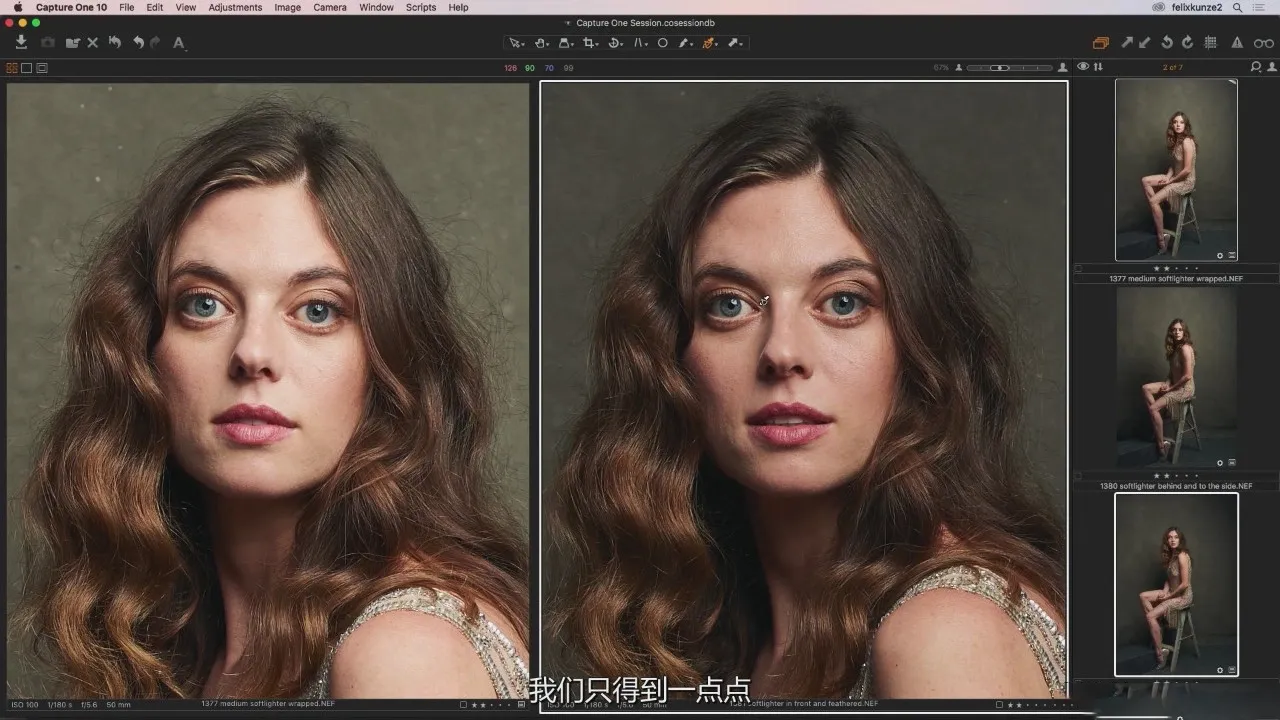Apply adjustments with the down-left arrow icon

[x=1145, y=42]
